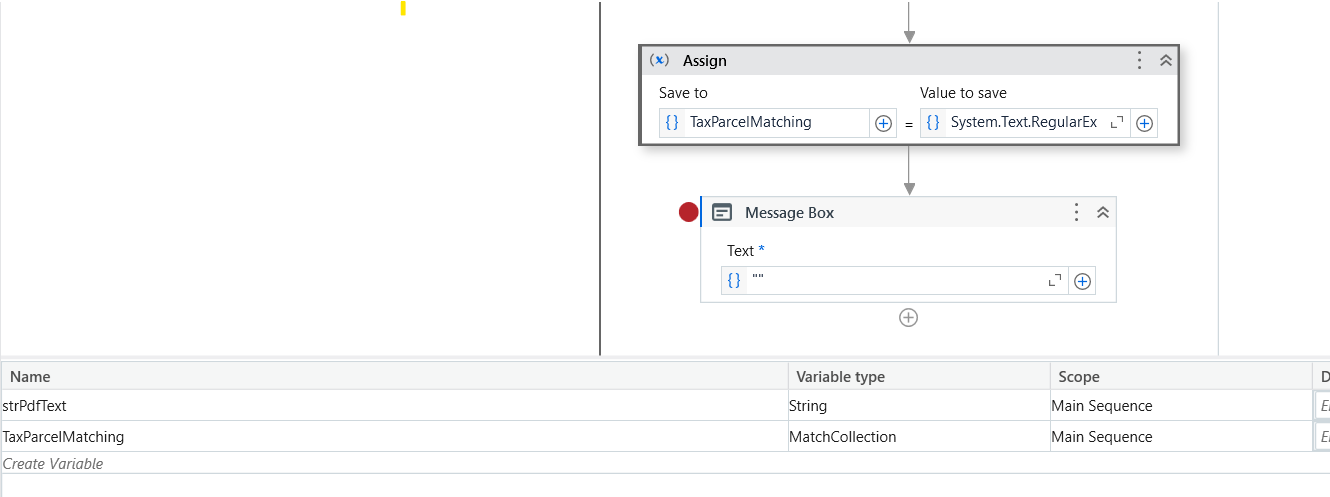The image size is (1330, 497).
Task: Click plus button beside TaxParcelMatching field
Action: [x=883, y=123]
